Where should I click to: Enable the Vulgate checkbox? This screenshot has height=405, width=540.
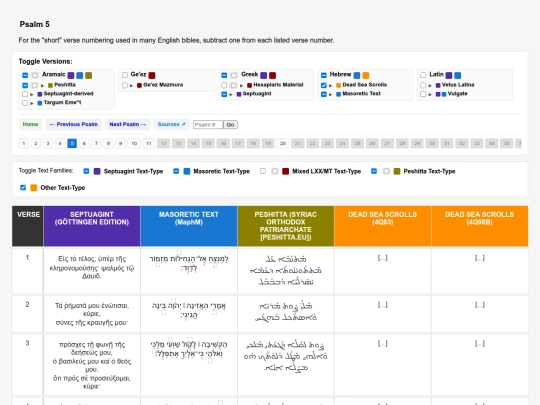point(423,94)
